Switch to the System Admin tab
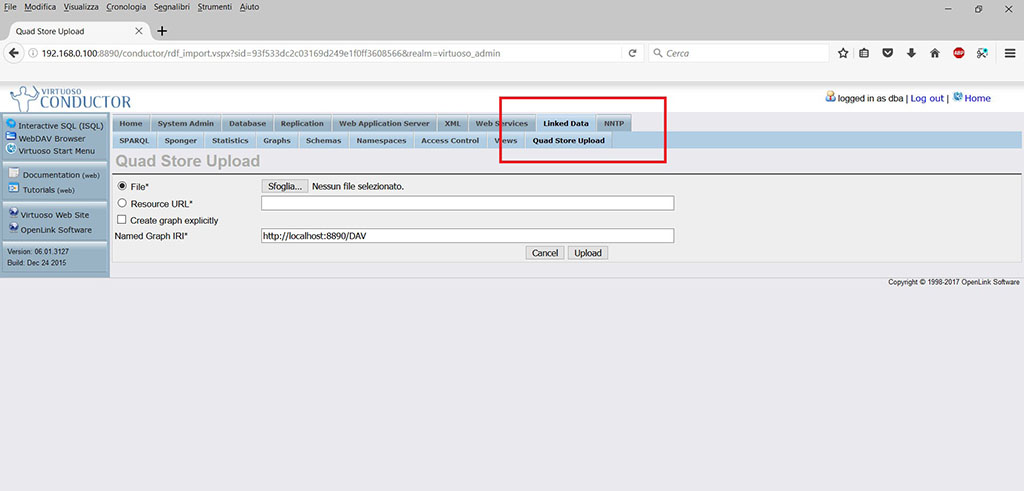 (x=186, y=123)
